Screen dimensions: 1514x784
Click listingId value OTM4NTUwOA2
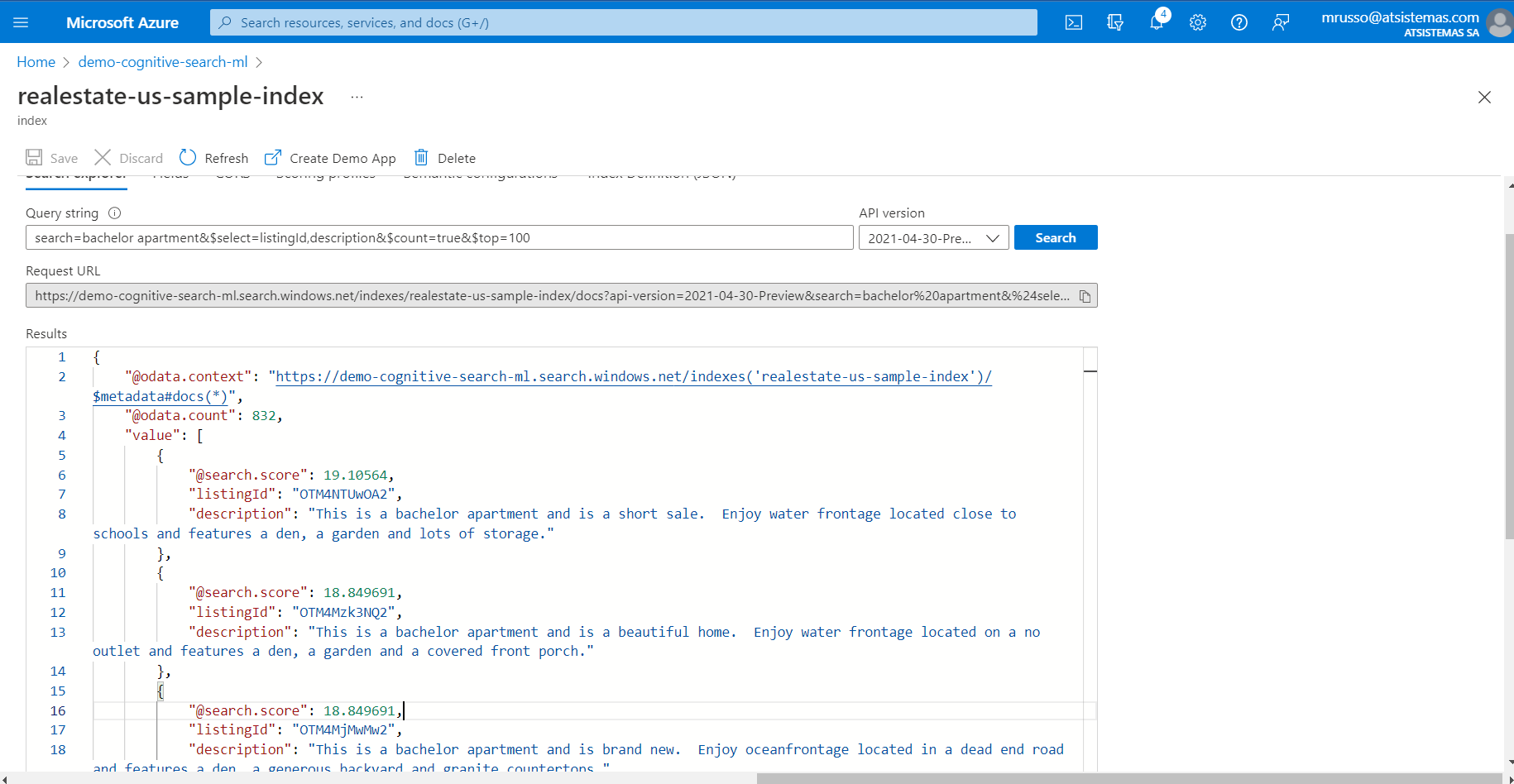click(347, 494)
